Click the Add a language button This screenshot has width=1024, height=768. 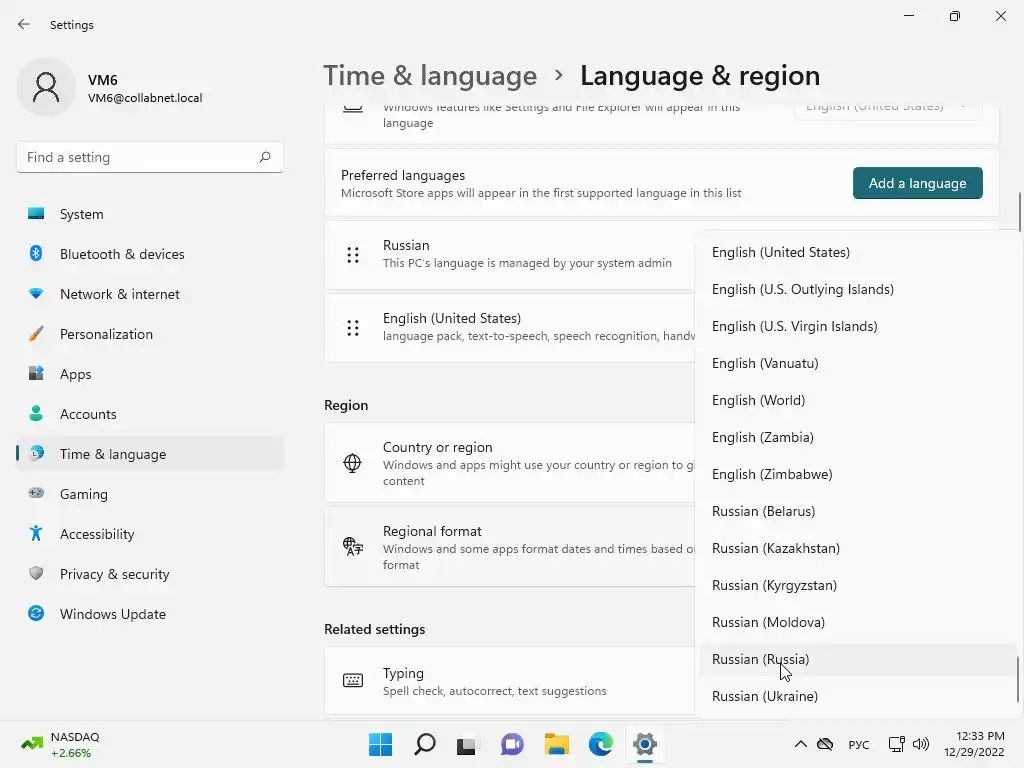pyautogui.click(x=918, y=183)
